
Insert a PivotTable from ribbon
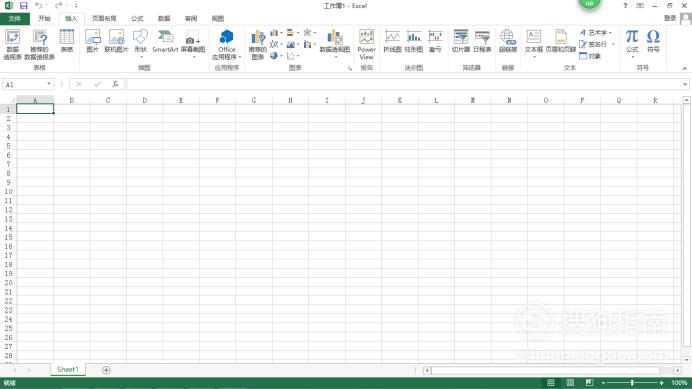(12, 44)
